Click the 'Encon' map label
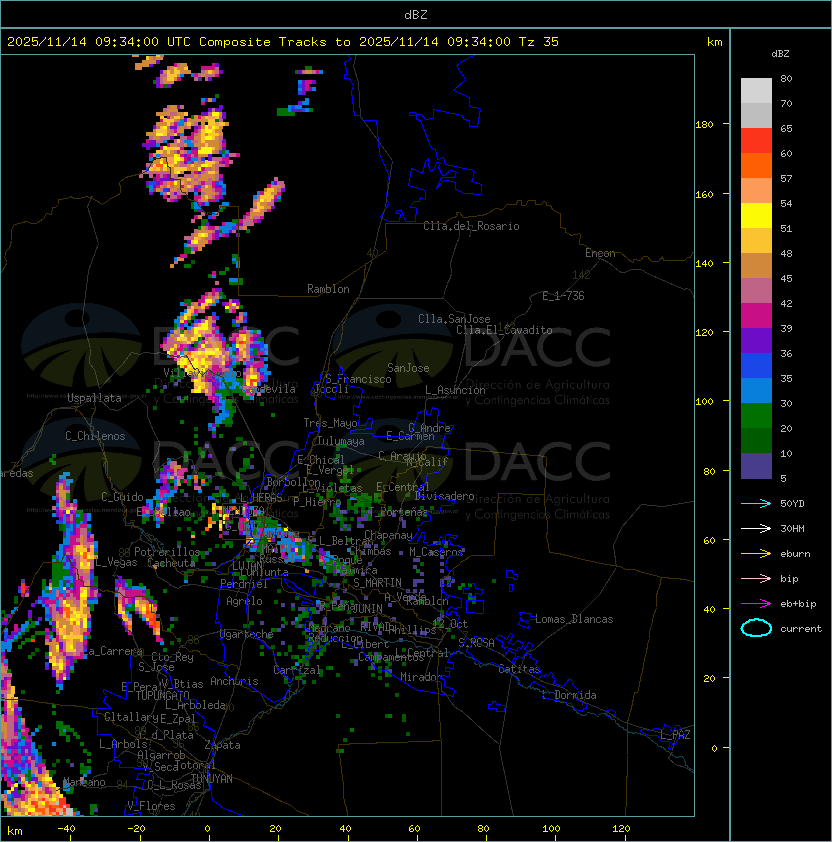 tap(600, 253)
